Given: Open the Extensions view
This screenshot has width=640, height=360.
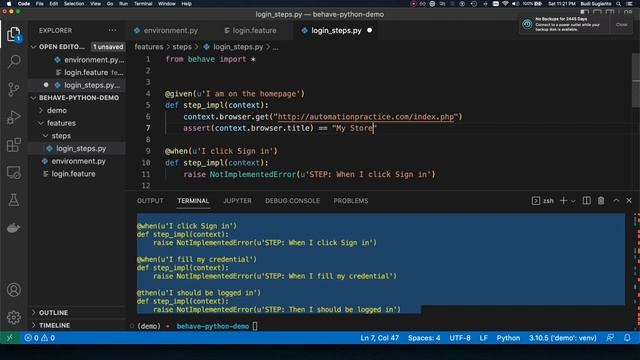Looking at the screenshot, I should [13, 145].
